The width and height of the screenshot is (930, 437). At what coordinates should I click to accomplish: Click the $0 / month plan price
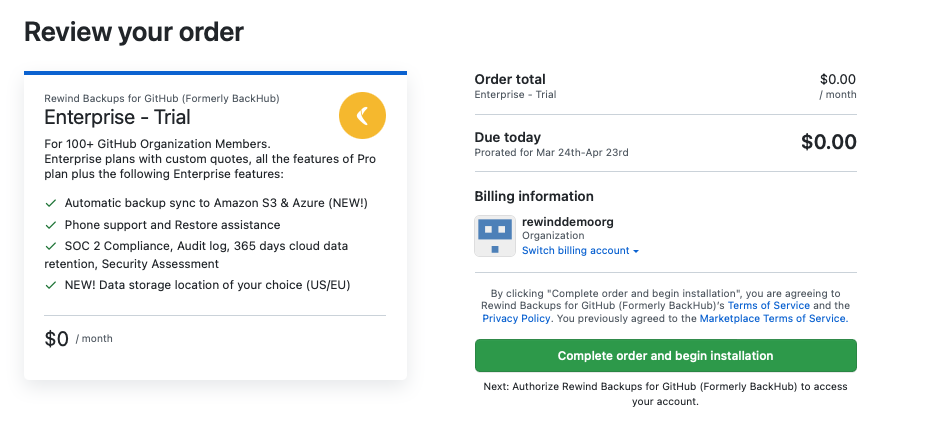79,339
